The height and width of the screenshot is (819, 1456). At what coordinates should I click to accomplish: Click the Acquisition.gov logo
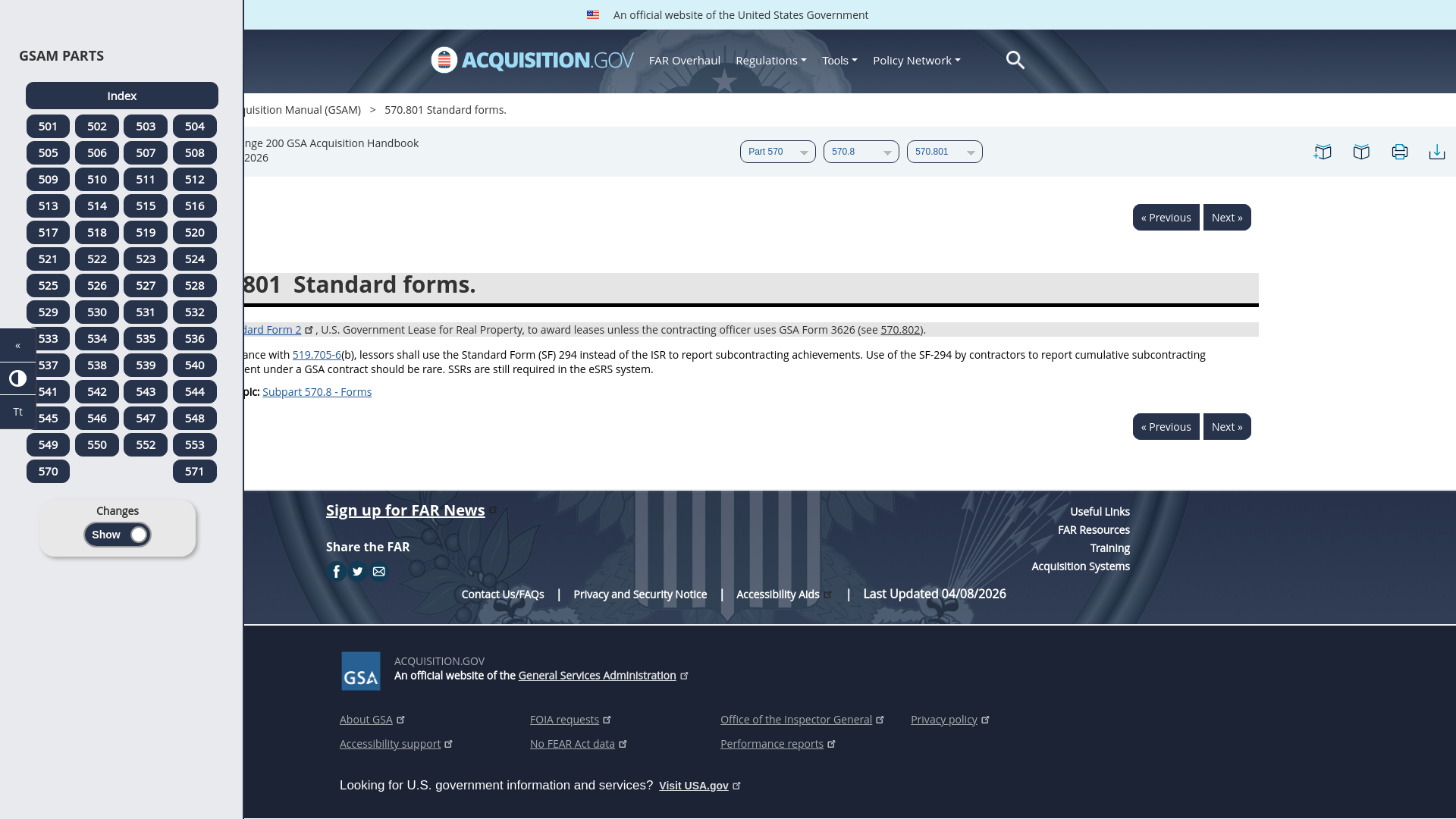click(532, 60)
